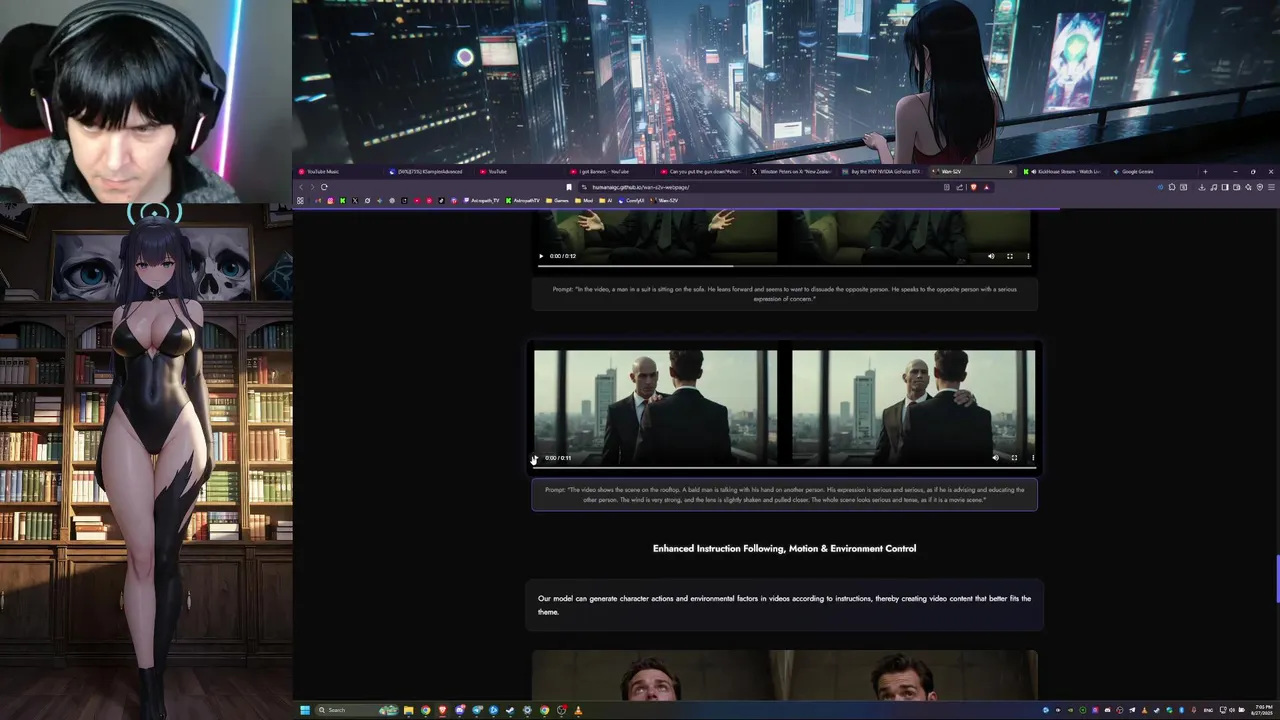Screen dimensions: 1280x720
Task: Switch to the Google Gemini tab
Action: tap(1152, 172)
